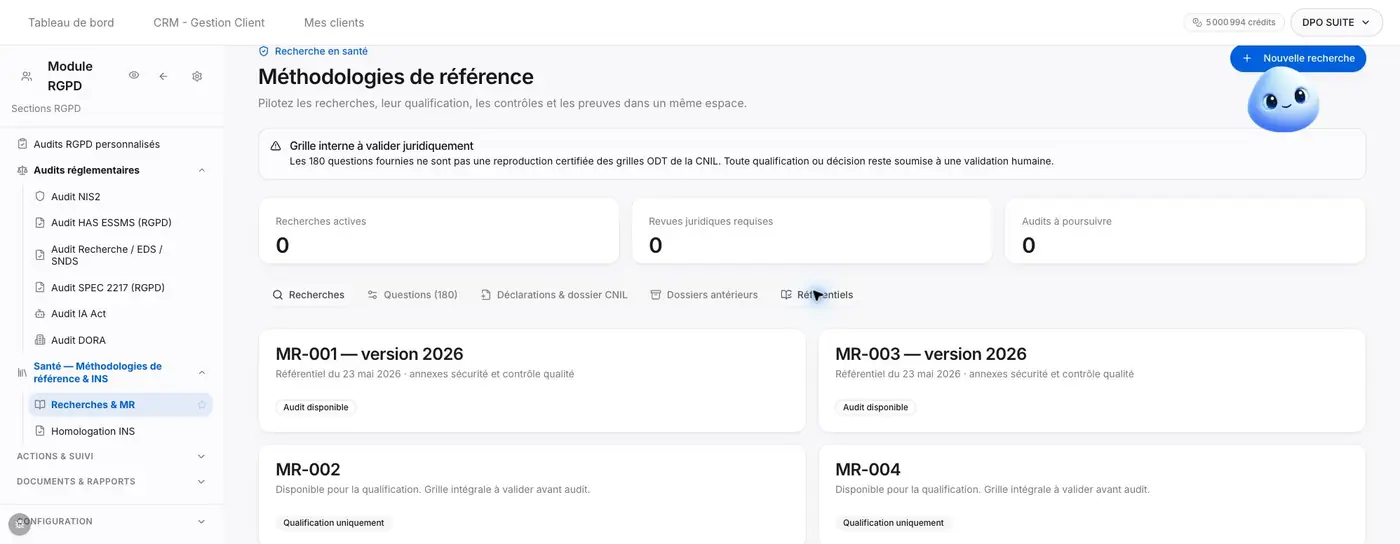This screenshot has height=544, width=1400.
Task: Click the users icon next to Module RGPD
Action: [27, 76]
